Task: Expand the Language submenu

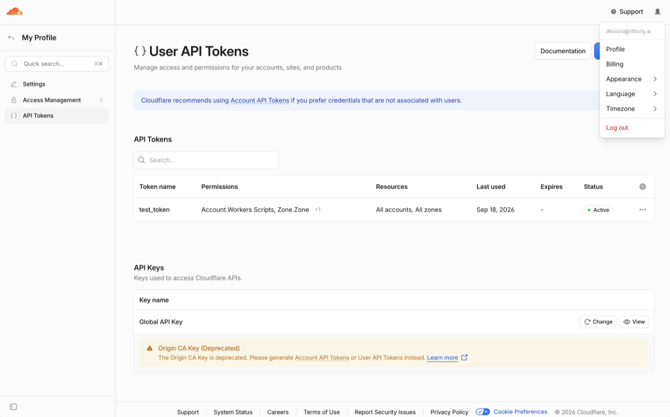Action: tap(655, 94)
